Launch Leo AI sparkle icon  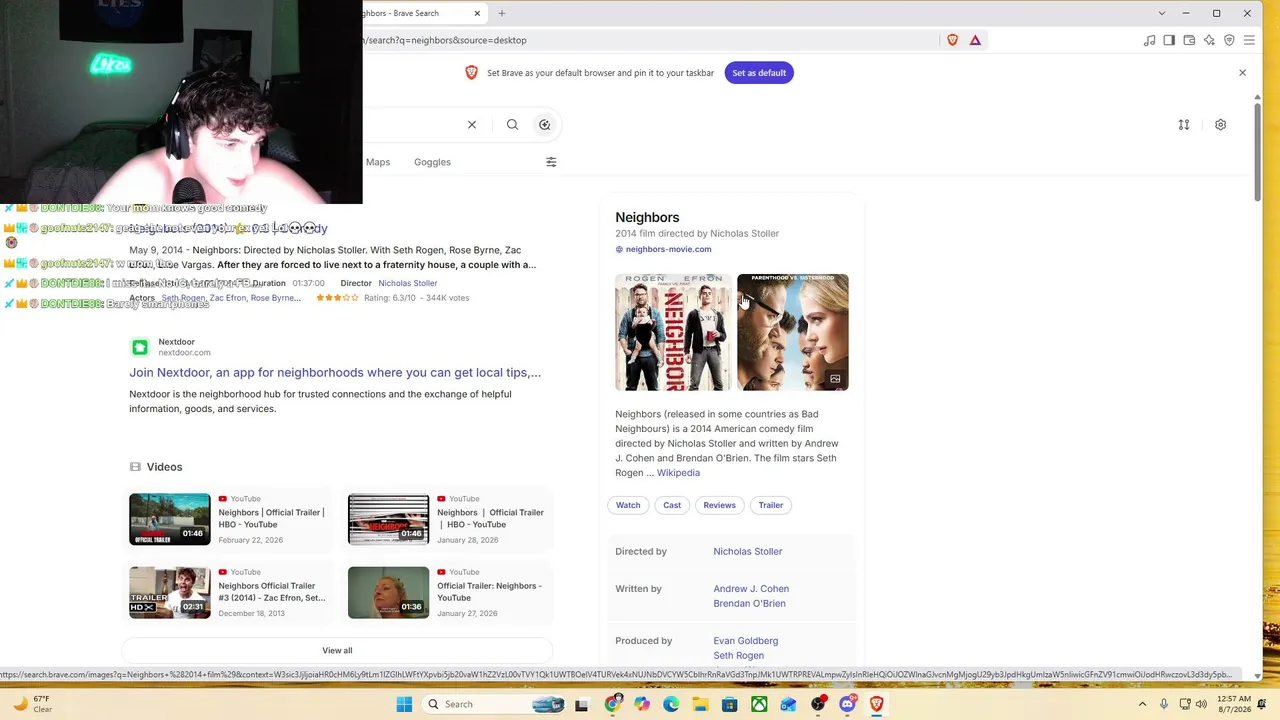click(1209, 40)
